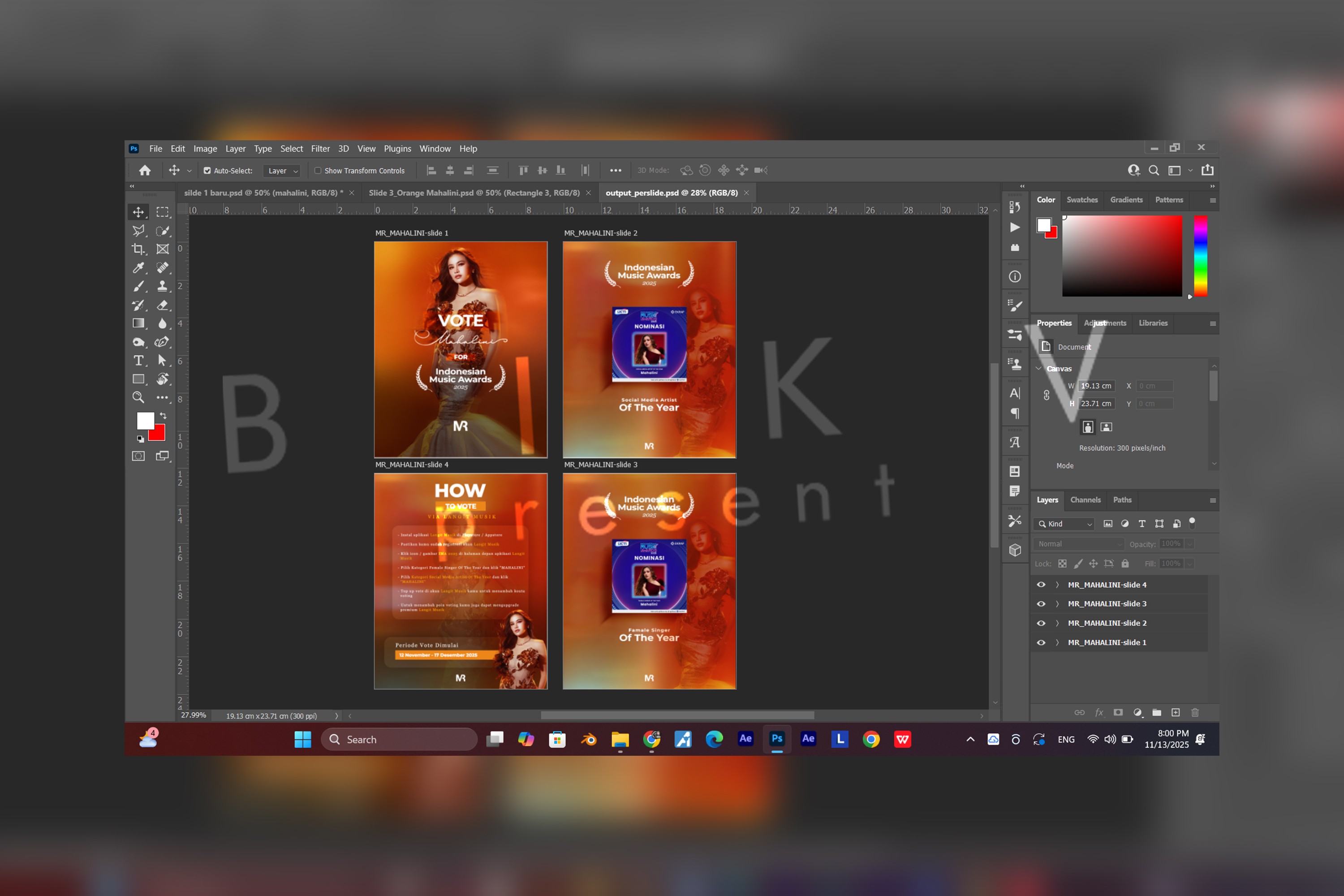Open the Kind filter dropdown in Layers

(1064, 524)
